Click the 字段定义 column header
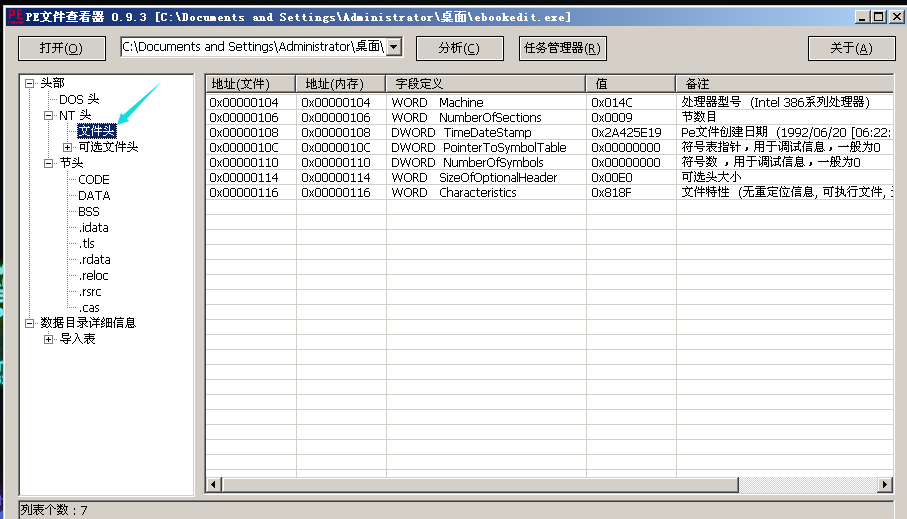The image size is (907, 519). (x=485, y=83)
